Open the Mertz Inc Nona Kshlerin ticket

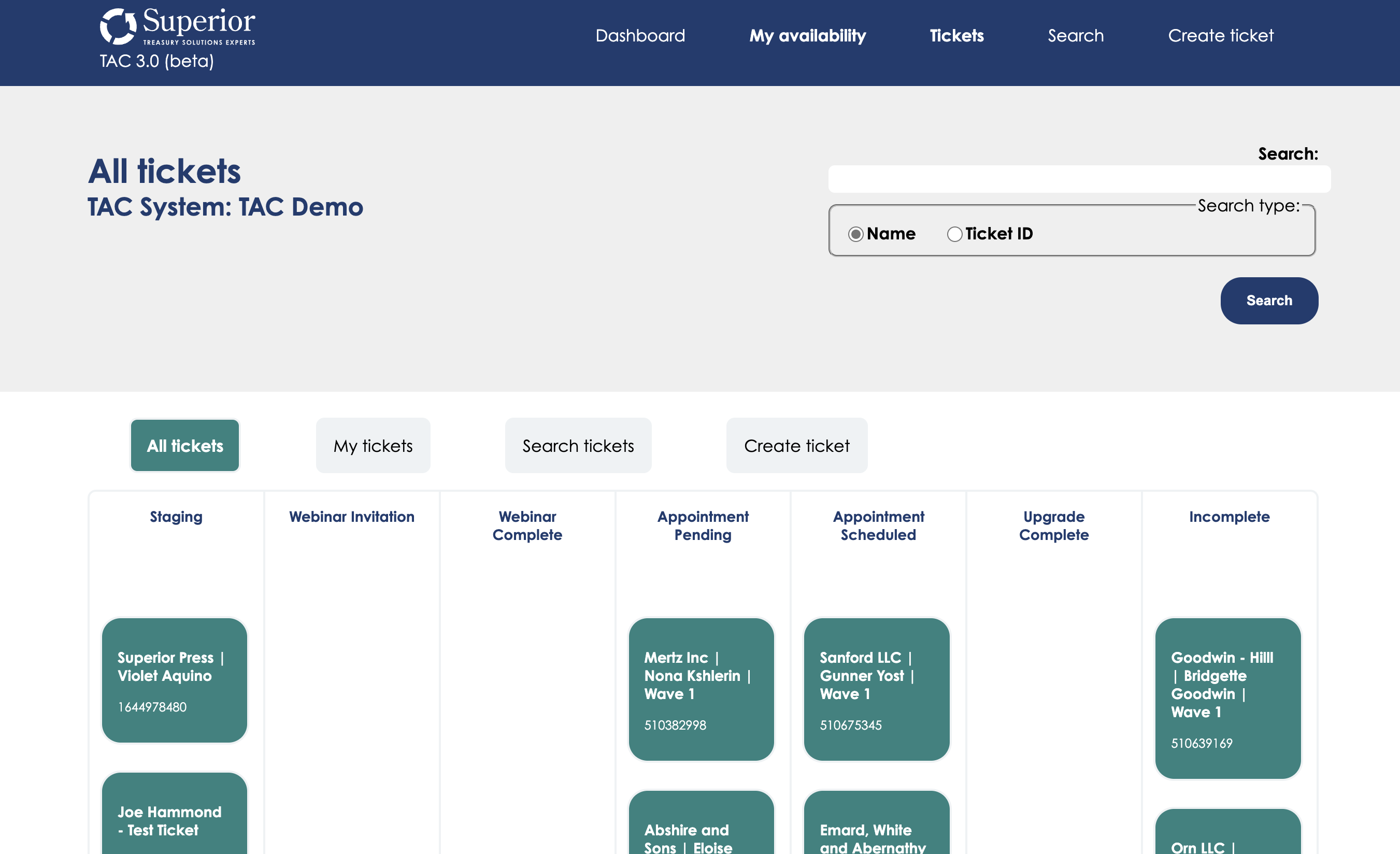[x=701, y=690]
